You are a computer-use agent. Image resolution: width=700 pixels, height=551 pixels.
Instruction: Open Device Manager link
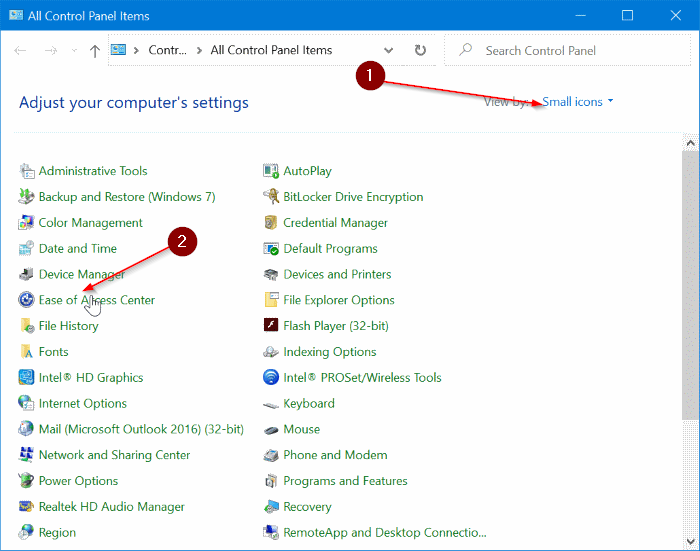coord(82,274)
